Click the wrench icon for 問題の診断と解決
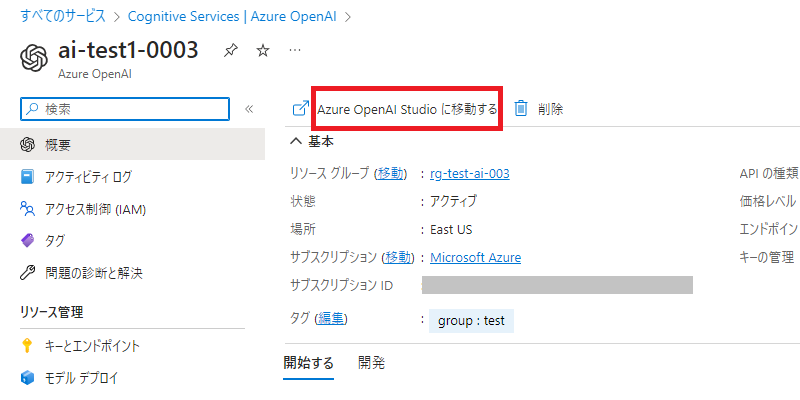 tap(28, 273)
